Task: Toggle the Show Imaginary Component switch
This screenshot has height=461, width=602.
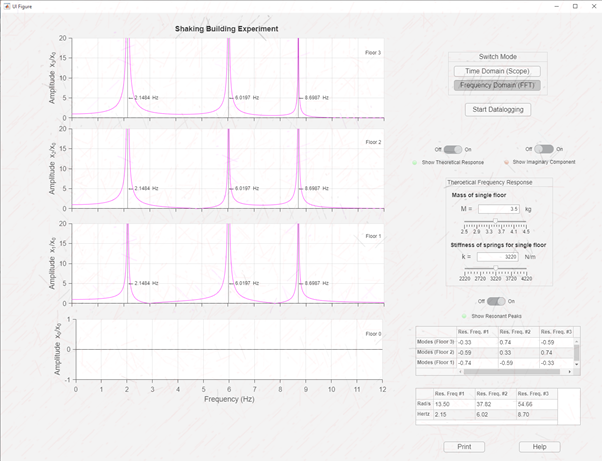Action: point(544,149)
